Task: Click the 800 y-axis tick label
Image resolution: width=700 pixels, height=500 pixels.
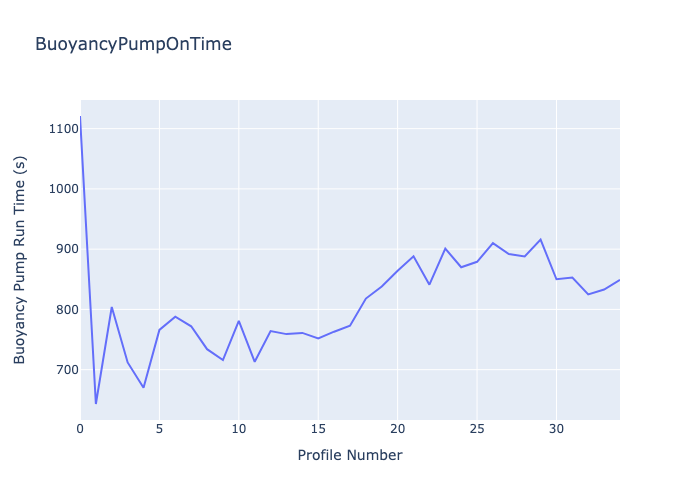Action: (x=66, y=310)
